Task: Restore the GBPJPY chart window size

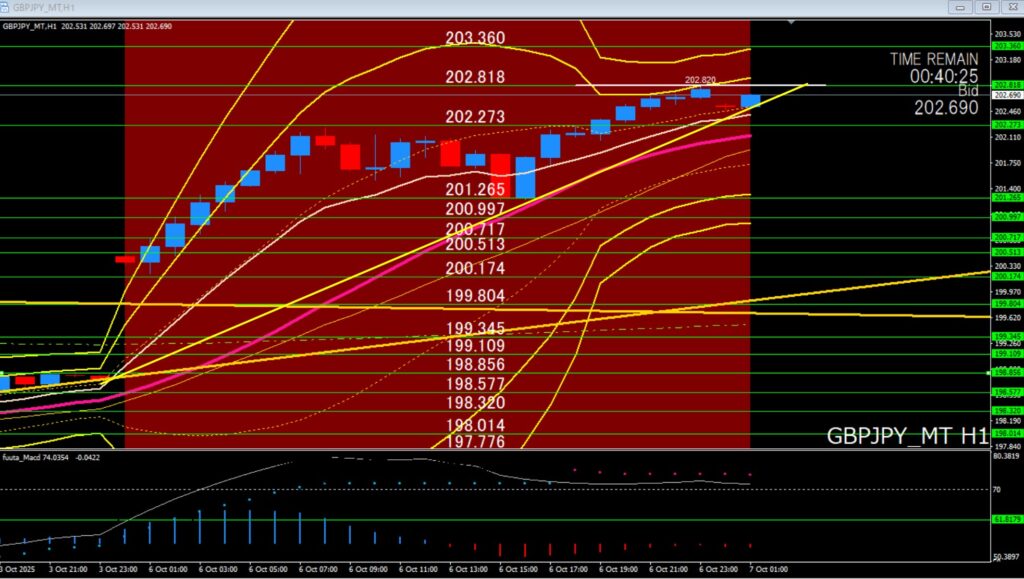Action: pos(986,6)
